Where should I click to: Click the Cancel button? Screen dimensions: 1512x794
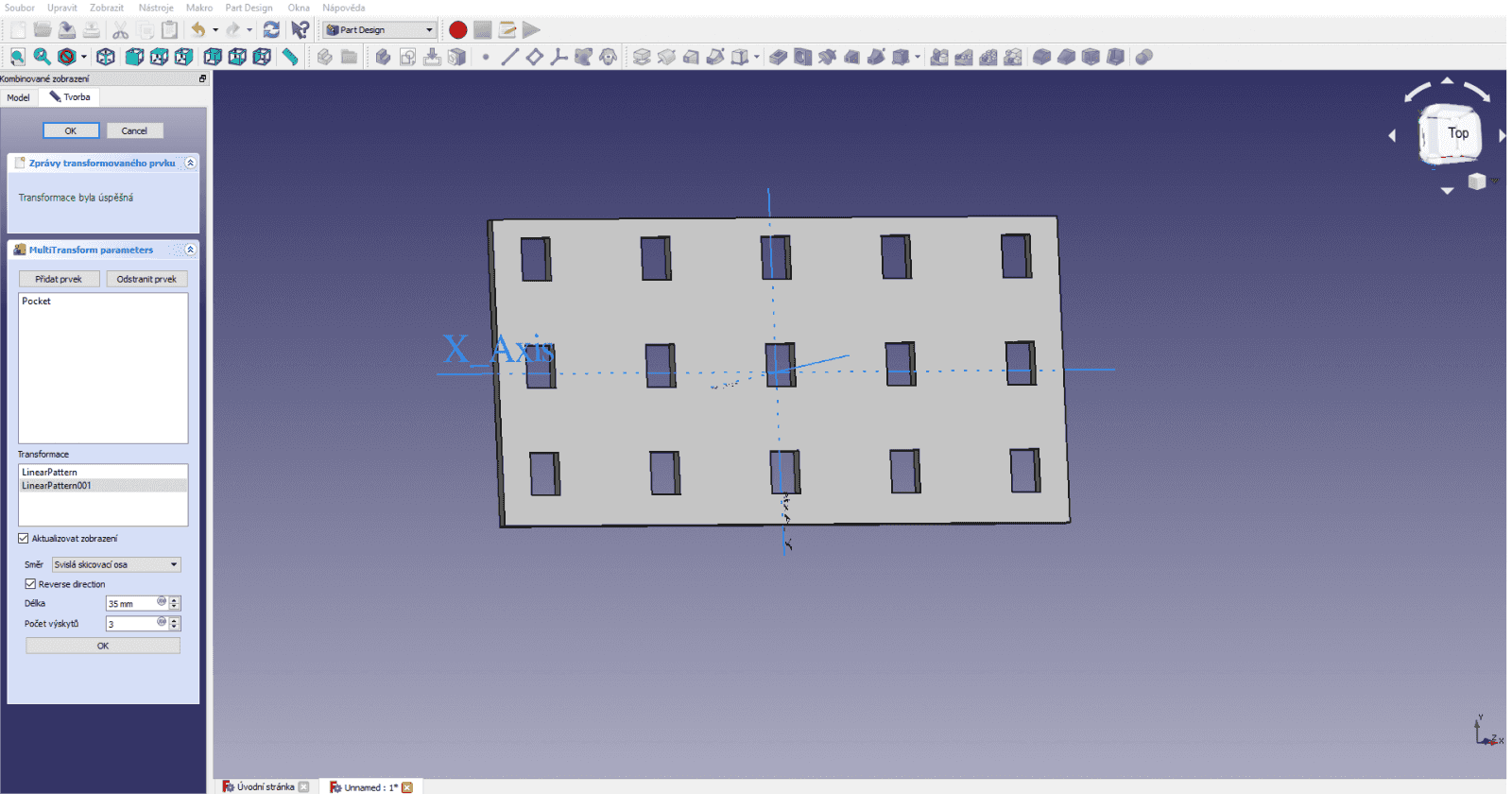(134, 130)
